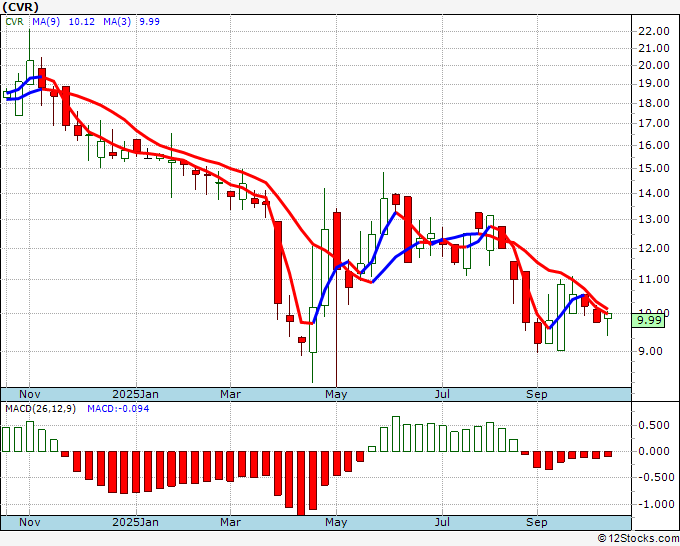Click the MACD(26,12,9) indicator label
Viewport: 680px width, 546px height.
[40, 409]
